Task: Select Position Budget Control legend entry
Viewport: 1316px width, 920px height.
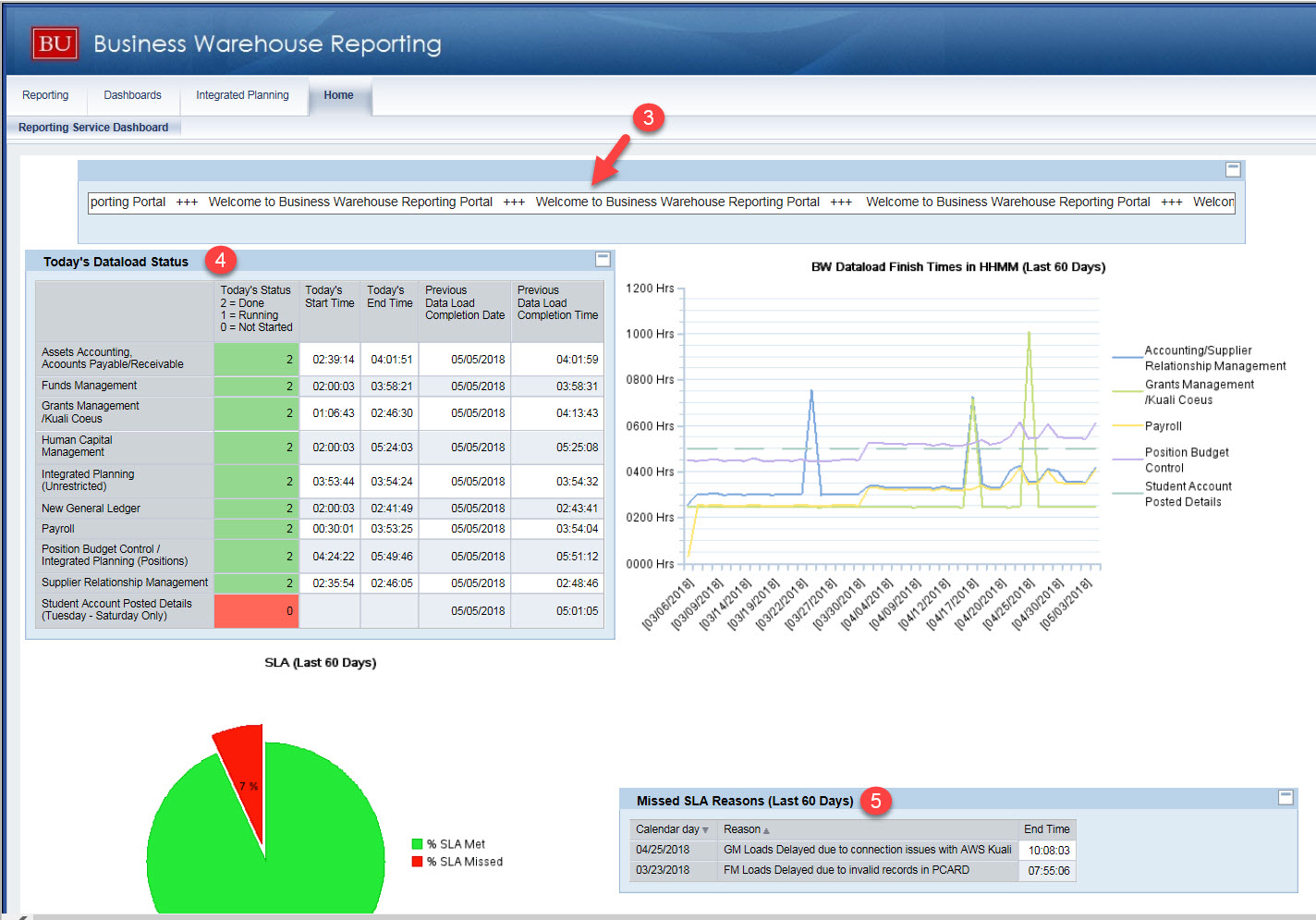Action: click(1172, 460)
